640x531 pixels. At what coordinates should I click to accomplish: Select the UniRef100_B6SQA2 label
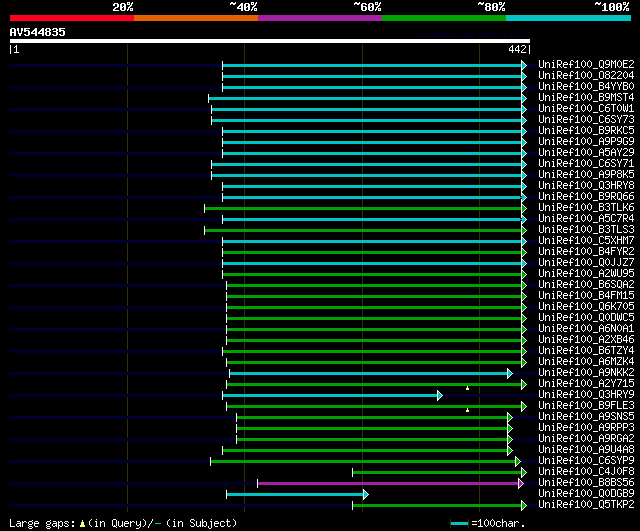tap(586, 285)
